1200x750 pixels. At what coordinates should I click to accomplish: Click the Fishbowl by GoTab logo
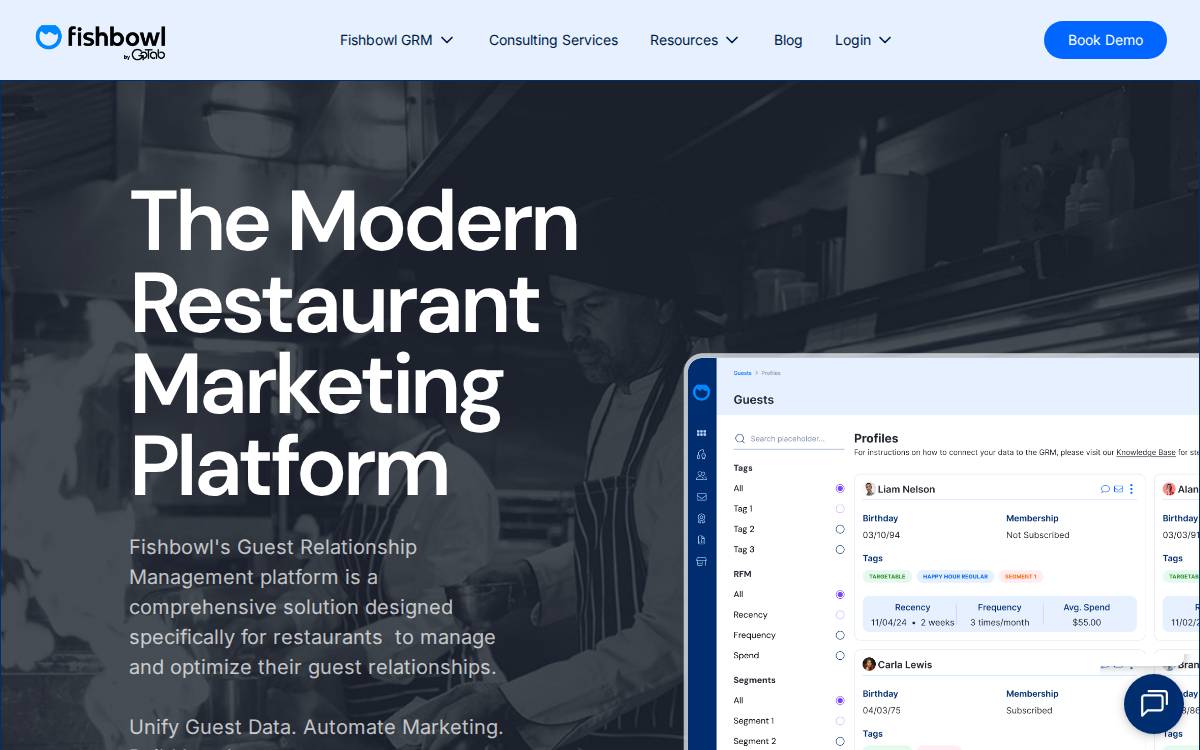[101, 41]
